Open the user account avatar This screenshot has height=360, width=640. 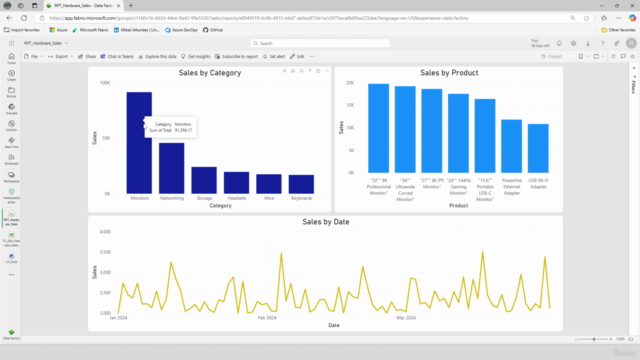(631, 43)
